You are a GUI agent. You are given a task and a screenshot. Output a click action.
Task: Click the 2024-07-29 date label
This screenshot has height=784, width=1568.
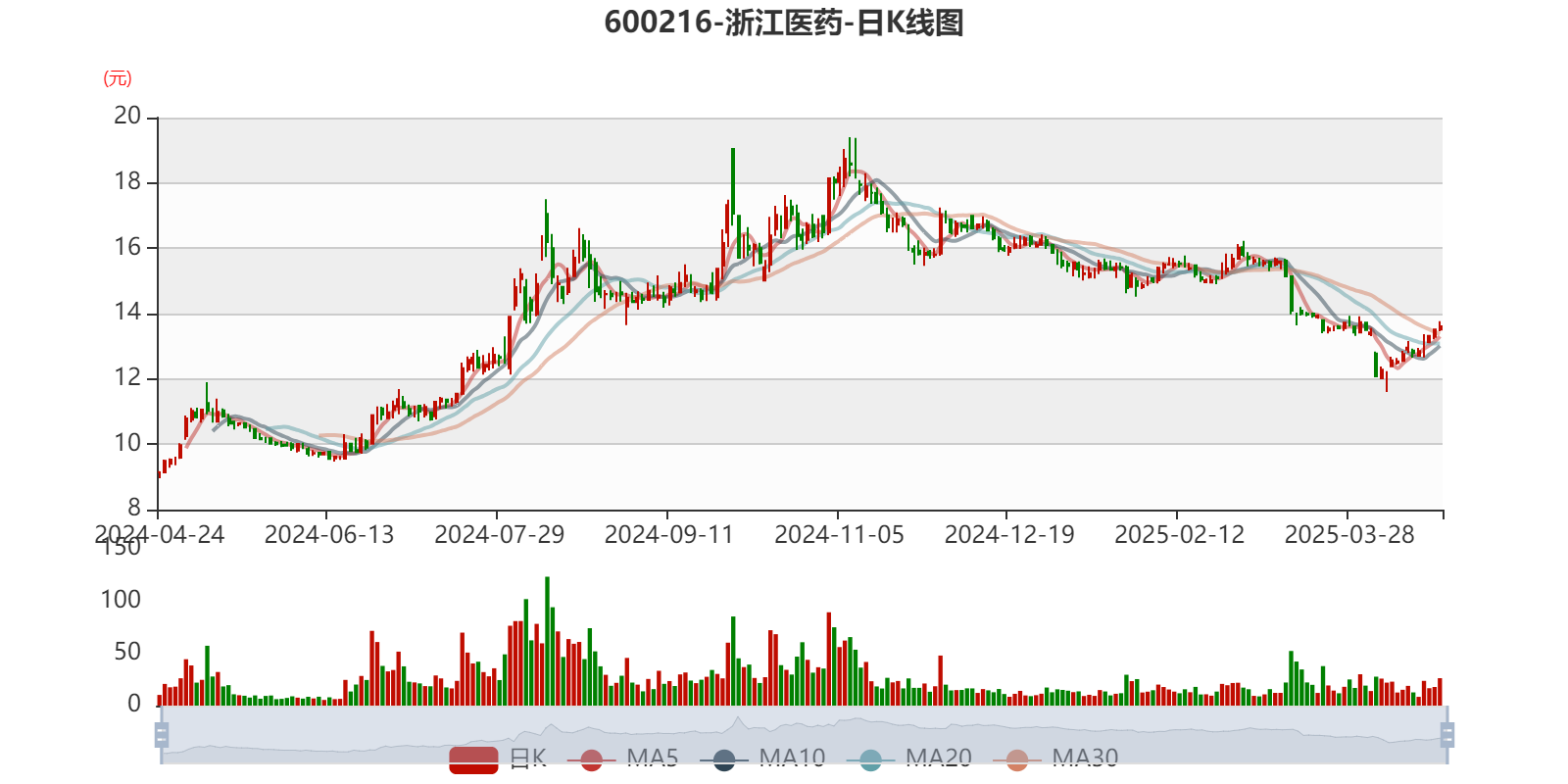click(500, 535)
